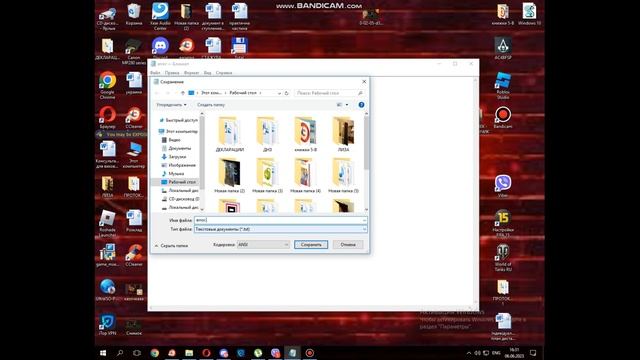This screenshot has height=360, width=640.
Task: Select Новая папка (2) folder in dialog
Action: point(229,176)
